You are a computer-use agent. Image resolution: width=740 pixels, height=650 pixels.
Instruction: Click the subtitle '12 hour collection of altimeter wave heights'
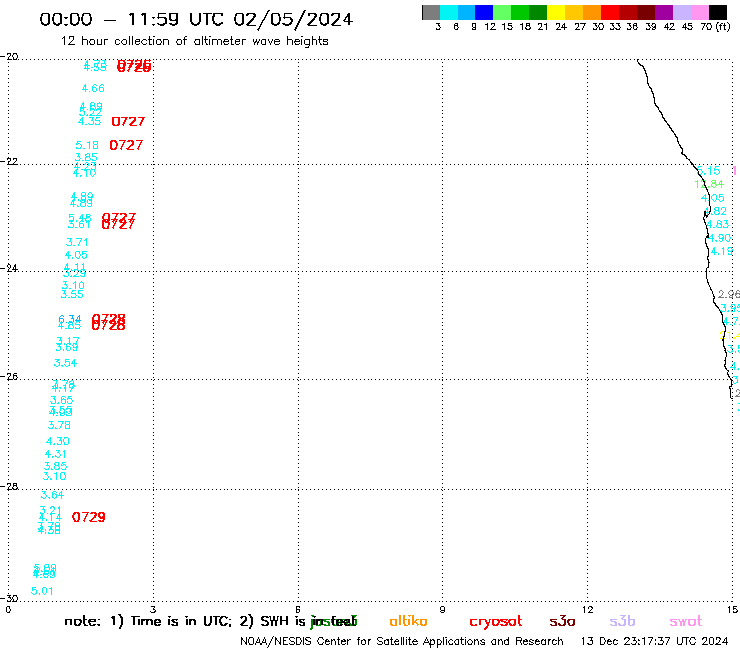pyautogui.click(x=194, y=41)
